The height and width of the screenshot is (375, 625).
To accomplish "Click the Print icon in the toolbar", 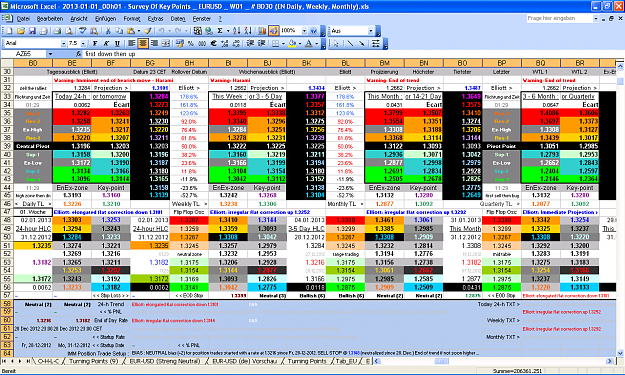I will tap(57, 31).
